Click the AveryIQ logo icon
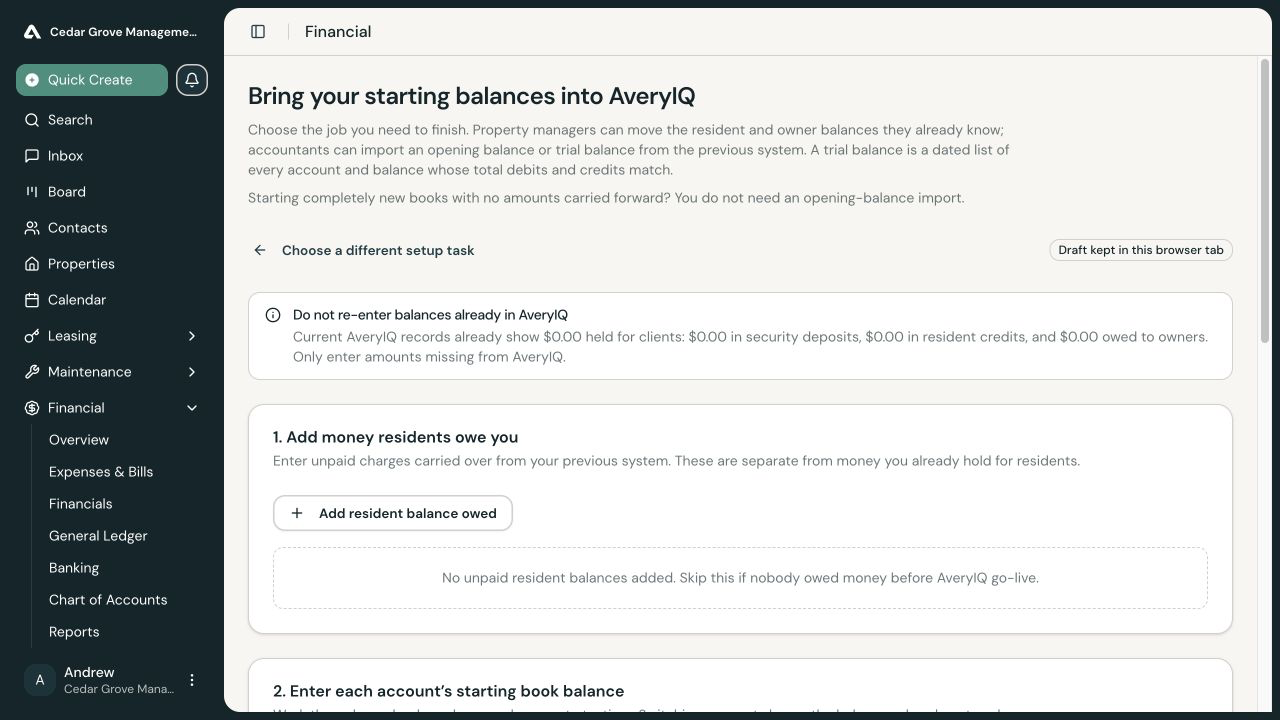 pyautogui.click(x=32, y=32)
